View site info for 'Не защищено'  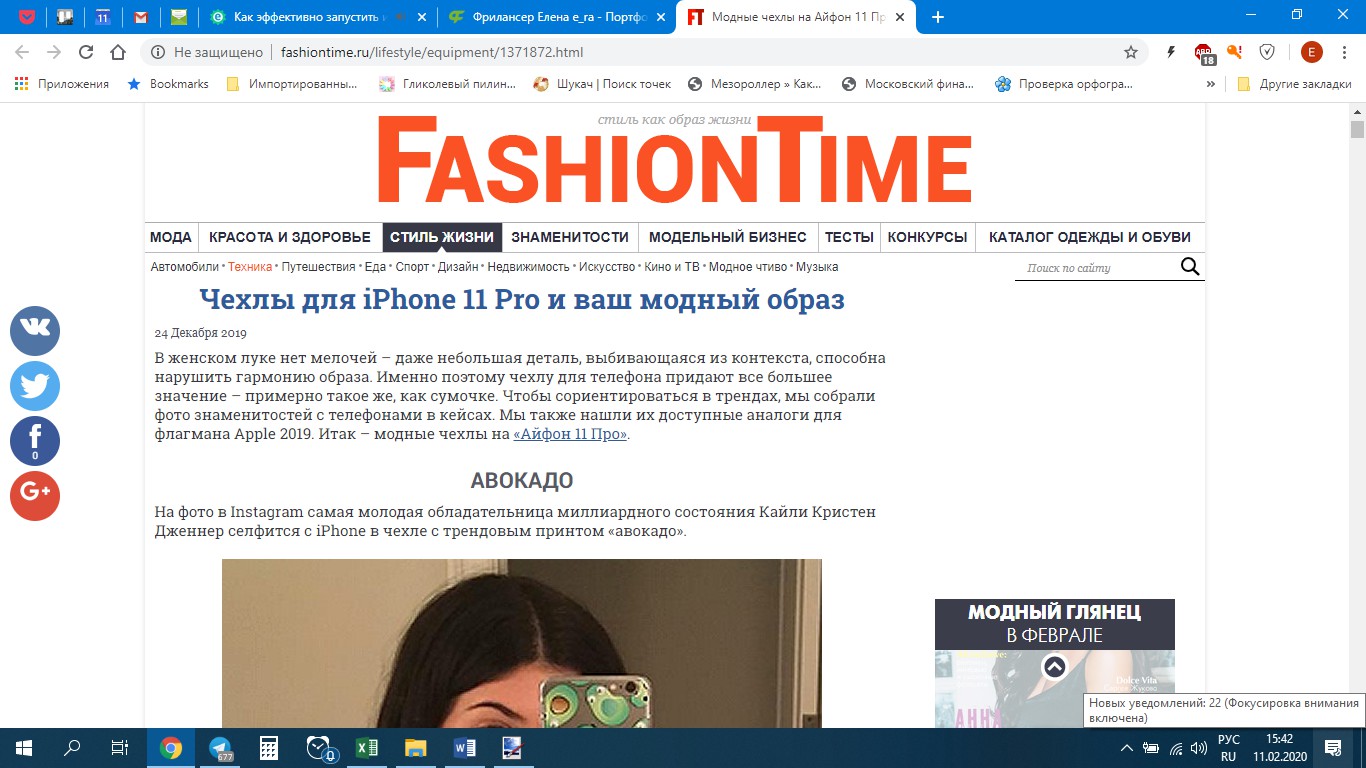(x=207, y=52)
